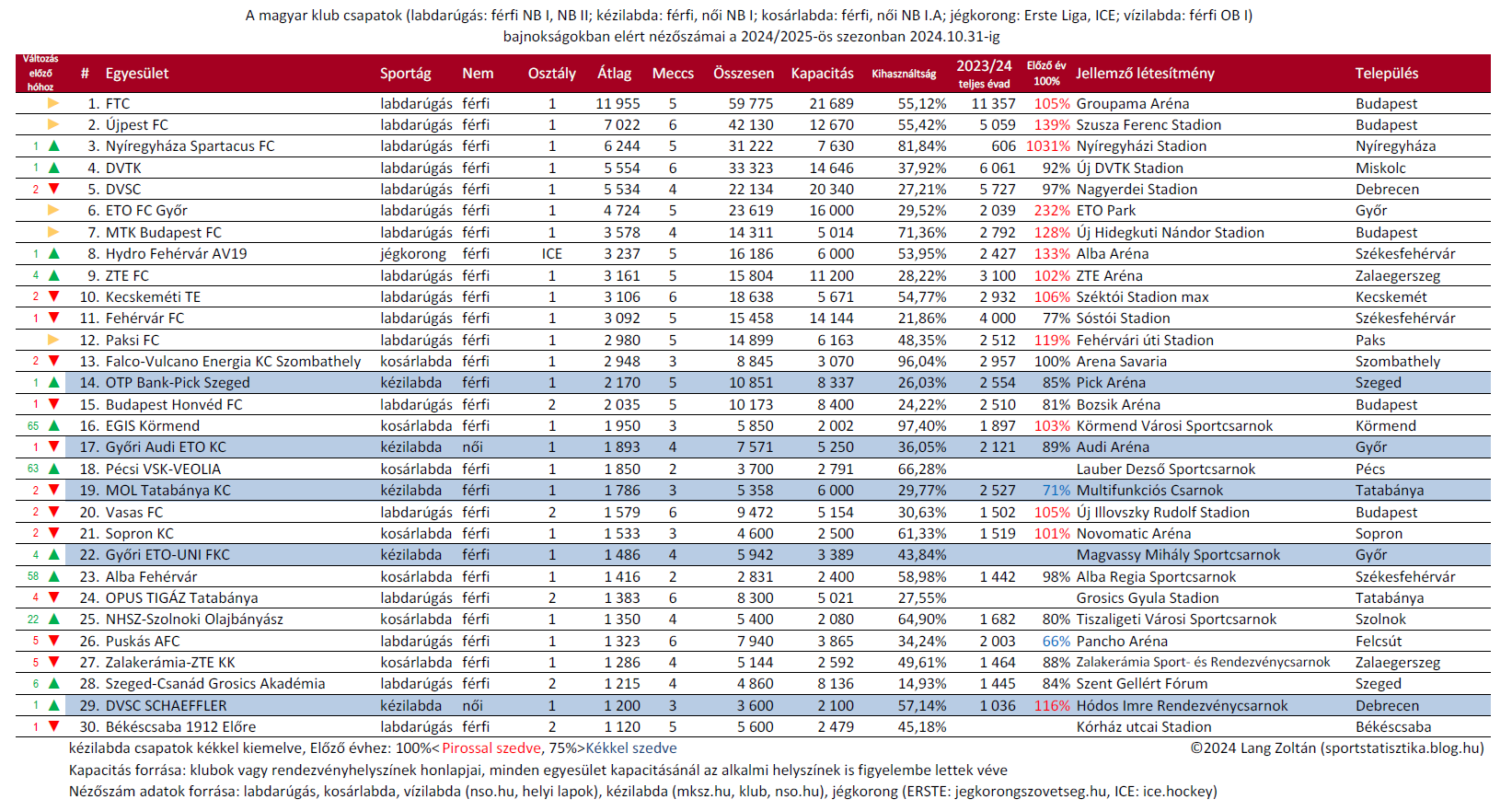The width and height of the screenshot is (1512, 811).
Task: Click red down arrow beside Sopron KC
Action: (x=53, y=533)
